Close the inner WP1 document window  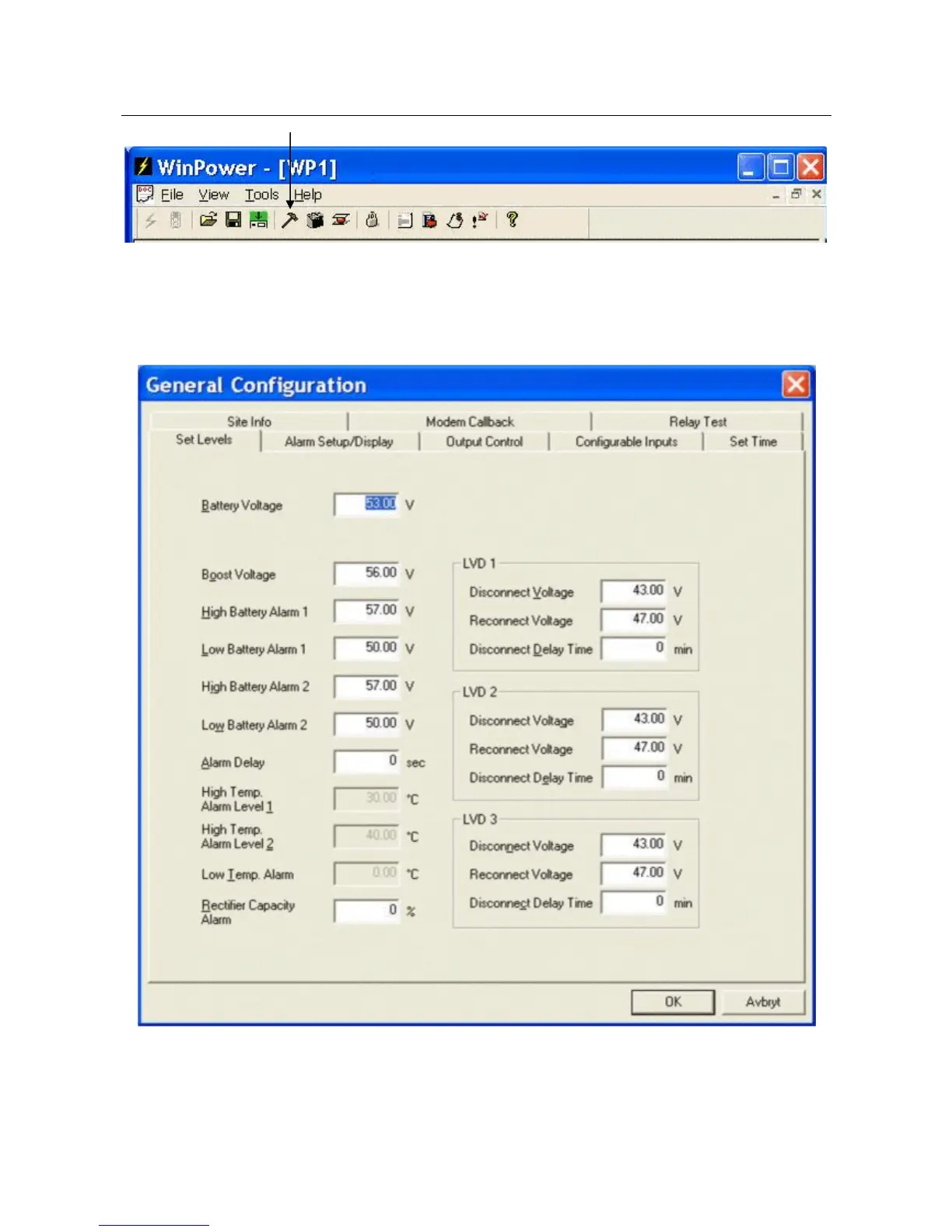[x=817, y=194]
